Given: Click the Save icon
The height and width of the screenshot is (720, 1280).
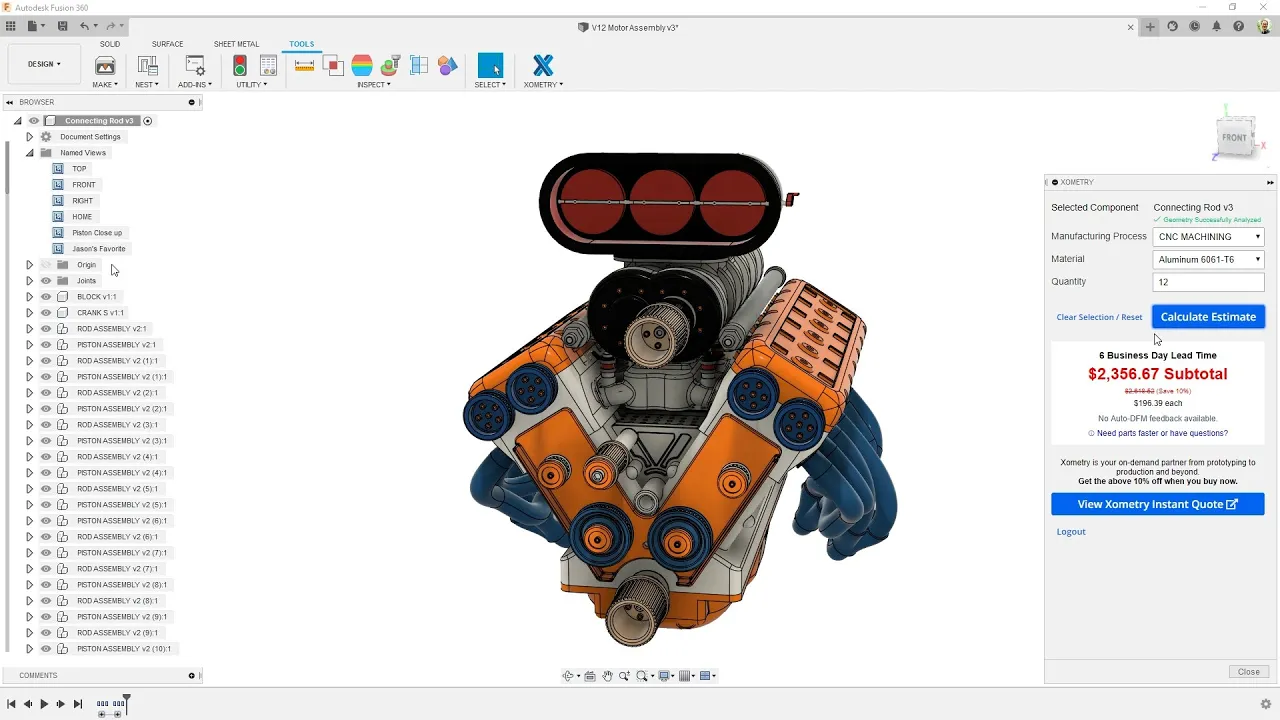Looking at the screenshot, I should point(63,26).
